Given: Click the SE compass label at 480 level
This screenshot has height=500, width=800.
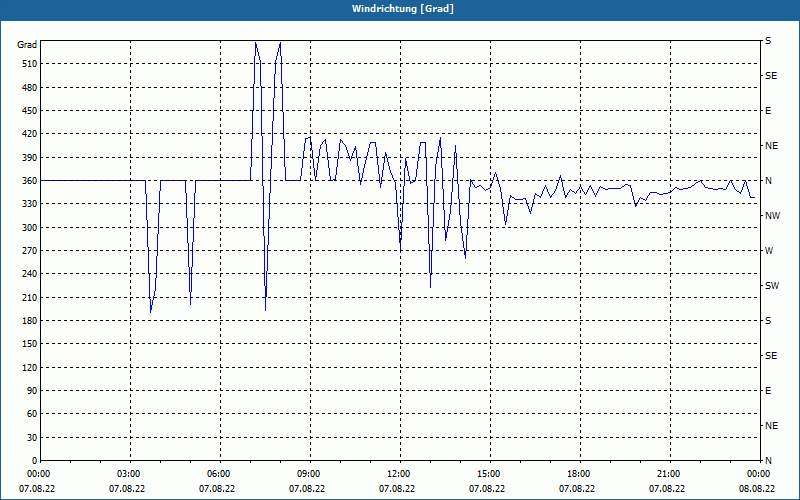Looking at the screenshot, I should tap(771, 76).
